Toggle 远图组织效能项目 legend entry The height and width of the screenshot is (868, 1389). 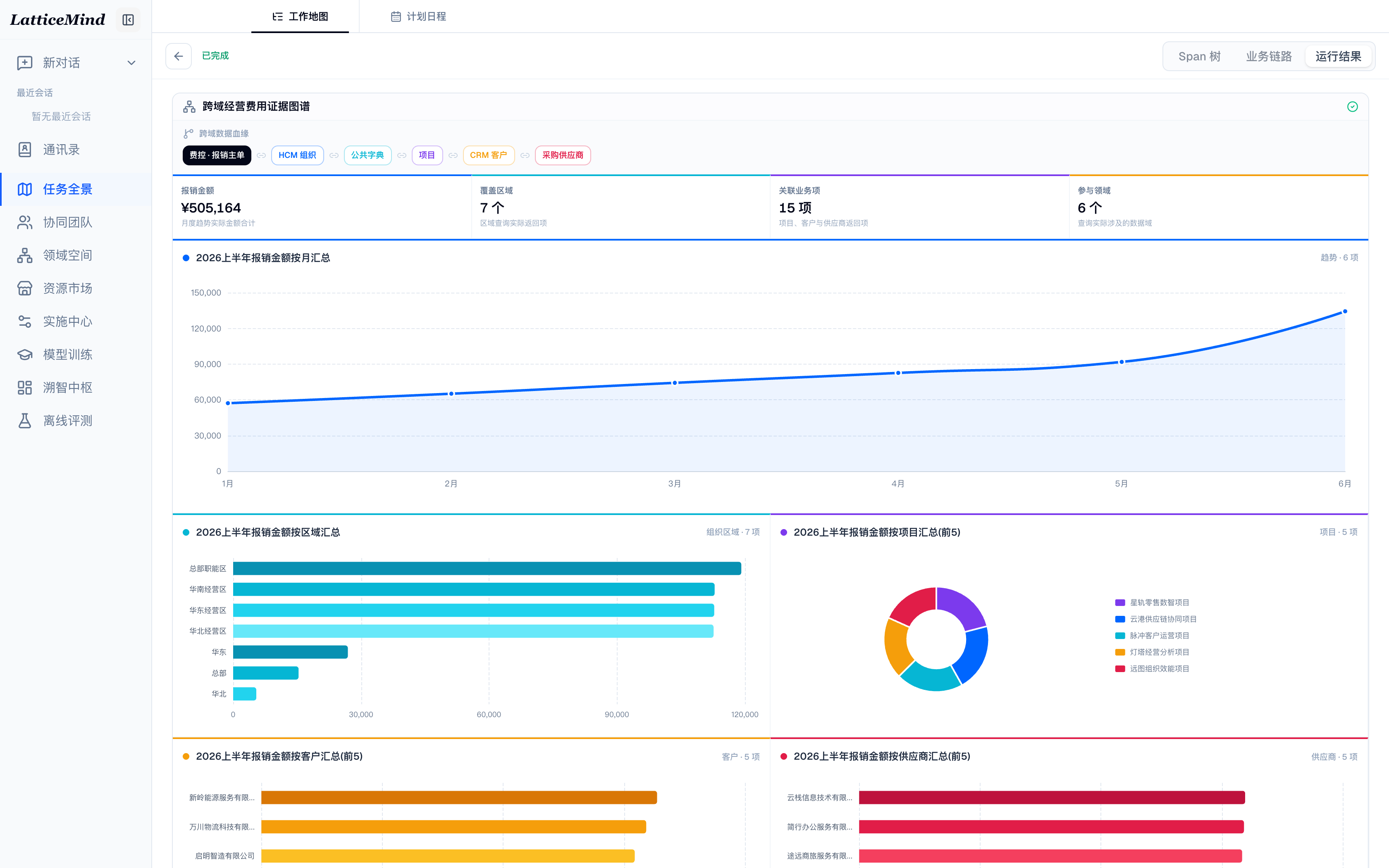(1152, 669)
